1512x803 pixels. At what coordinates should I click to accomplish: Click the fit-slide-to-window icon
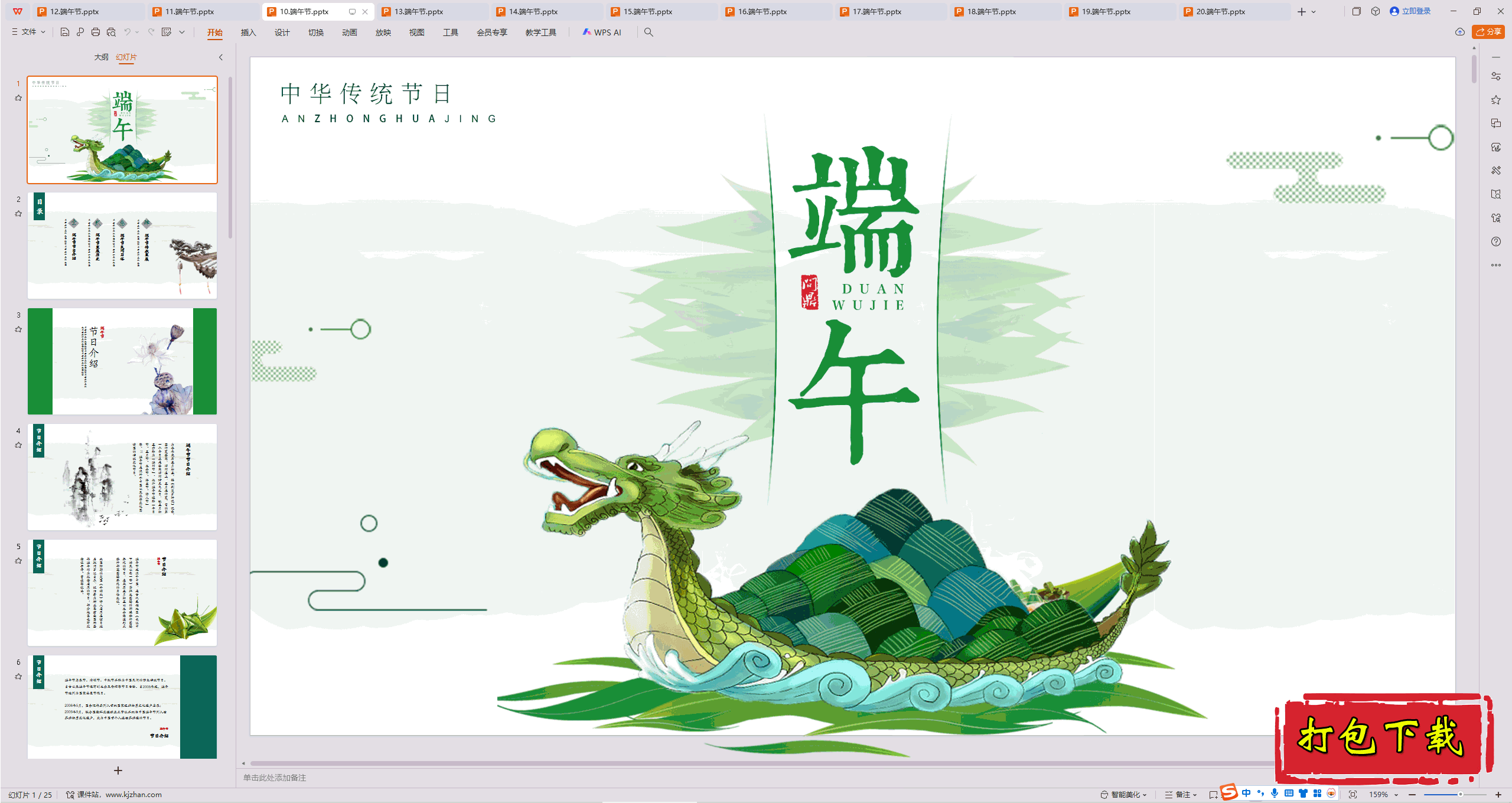1353,795
